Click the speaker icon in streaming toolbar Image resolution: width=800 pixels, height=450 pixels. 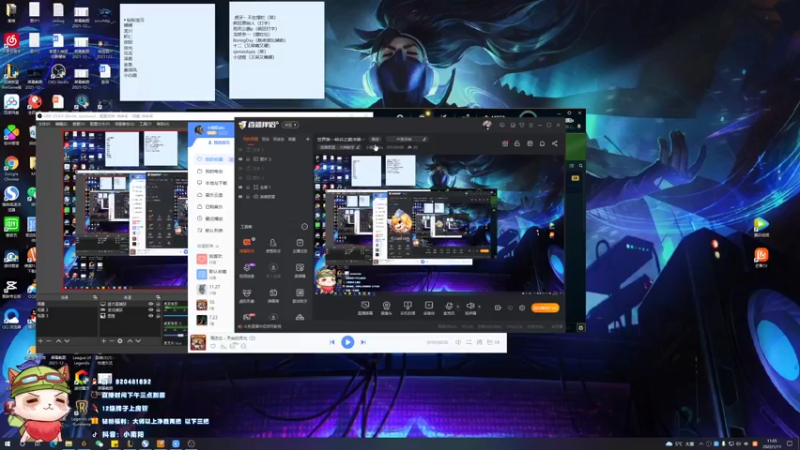pyautogui.click(x=470, y=306)
